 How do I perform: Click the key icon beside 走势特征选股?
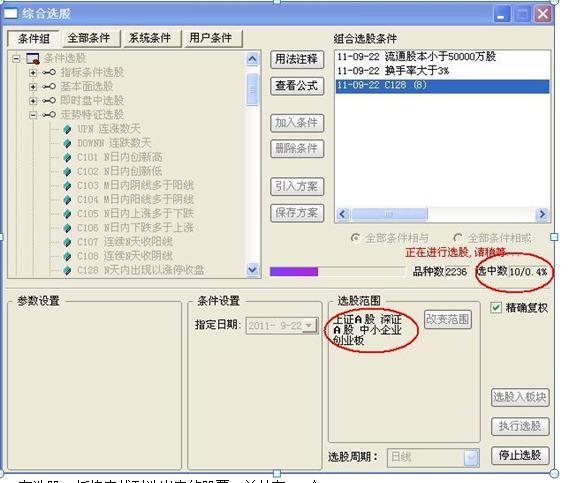tap(49, 115)
